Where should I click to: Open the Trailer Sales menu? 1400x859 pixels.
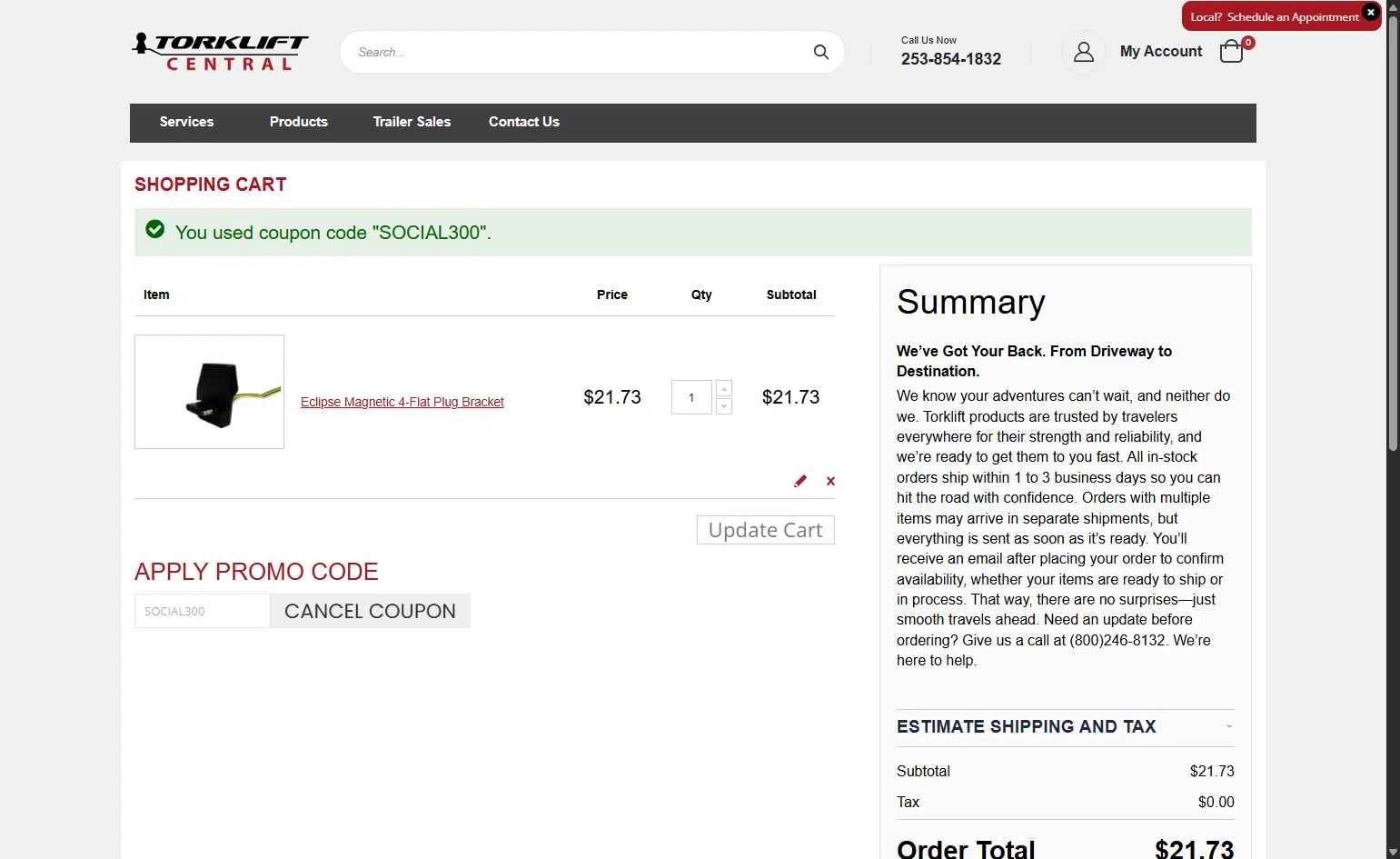point(412,122)
